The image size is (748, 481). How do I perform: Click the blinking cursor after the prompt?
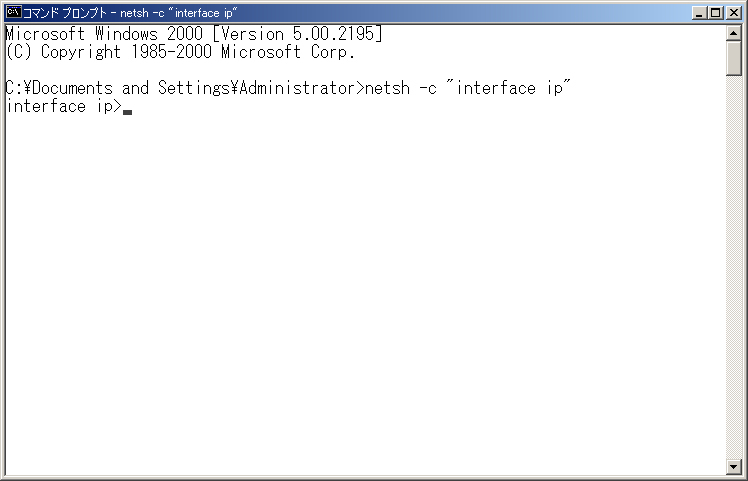pos(127,113)
